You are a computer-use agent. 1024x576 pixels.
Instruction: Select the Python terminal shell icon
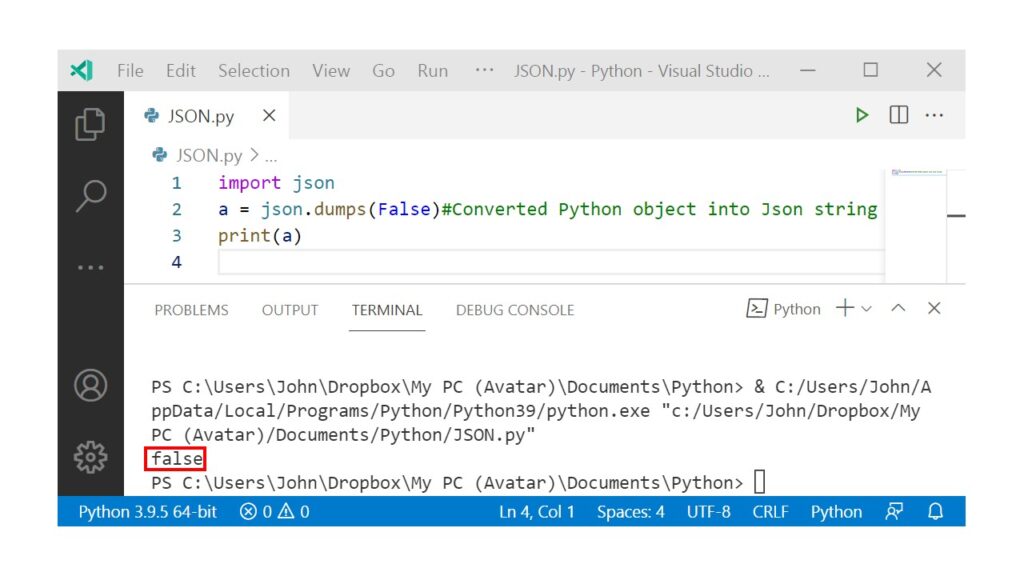click(756, 308)
